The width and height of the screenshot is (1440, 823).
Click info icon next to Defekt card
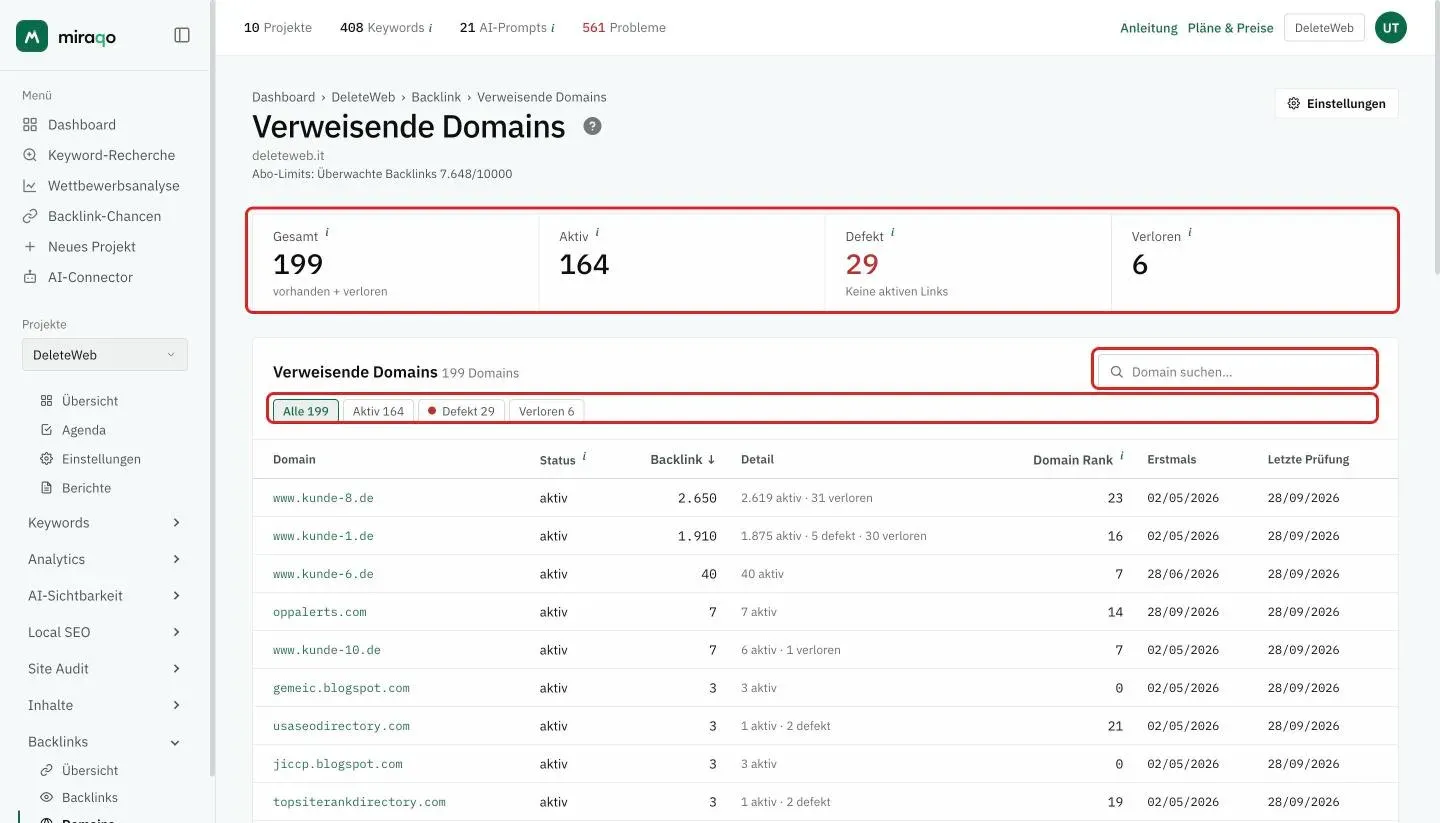coord(893,232)
